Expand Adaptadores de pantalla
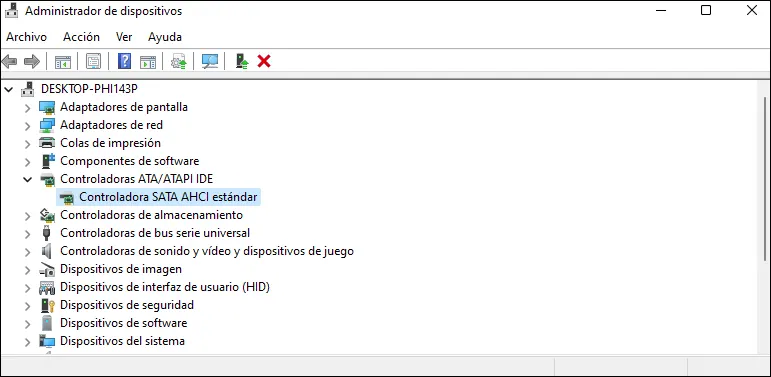 [28, 107]
